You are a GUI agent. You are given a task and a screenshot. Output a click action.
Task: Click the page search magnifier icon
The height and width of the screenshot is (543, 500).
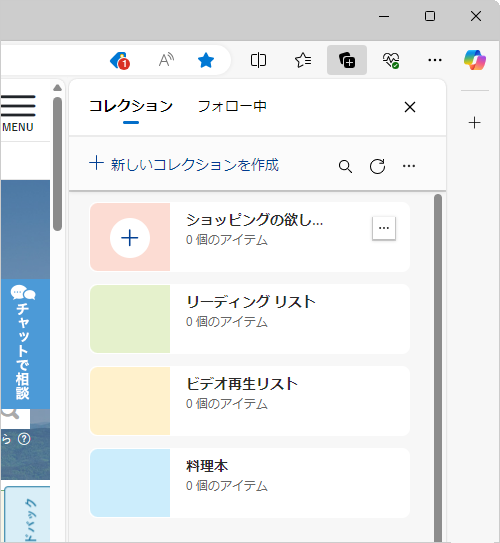(10, 413)
